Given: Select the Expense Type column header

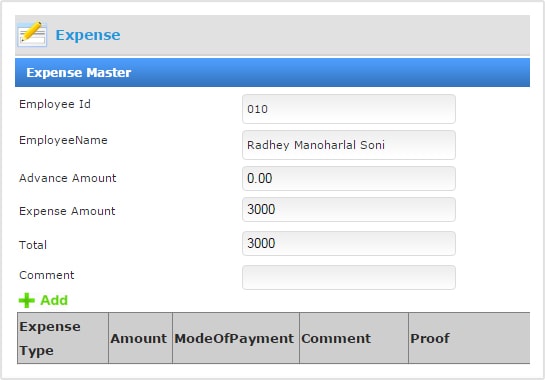Looking at the screenshot, I should tap(63, 338).
